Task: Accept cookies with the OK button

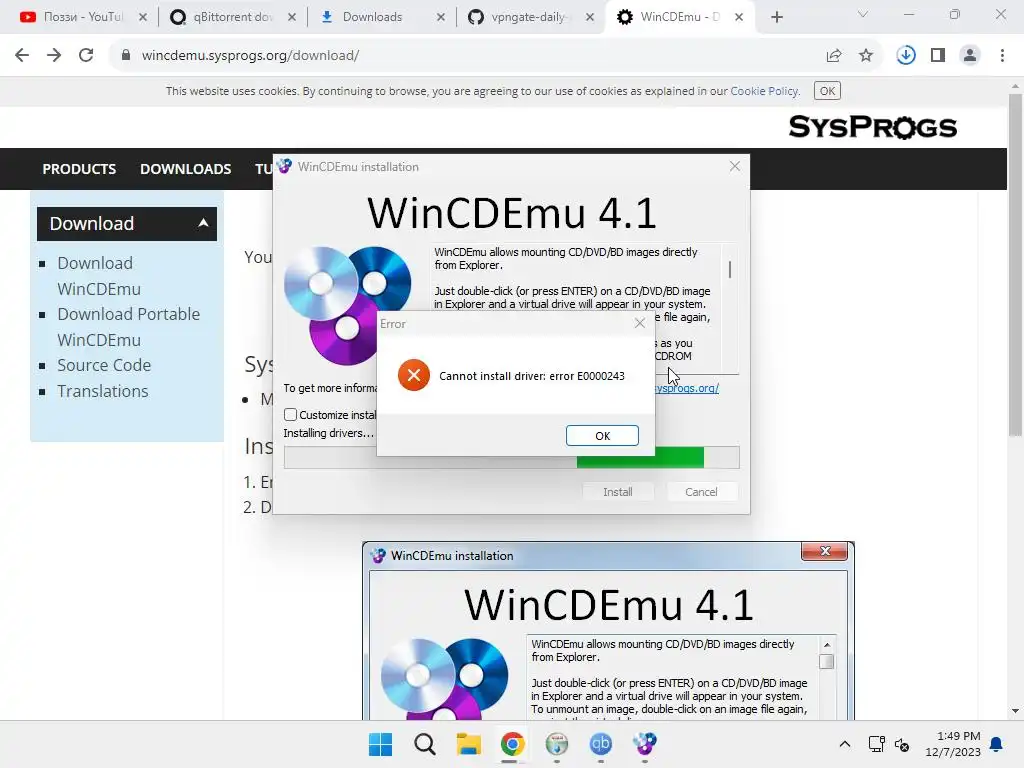Action: coord(827,91)
